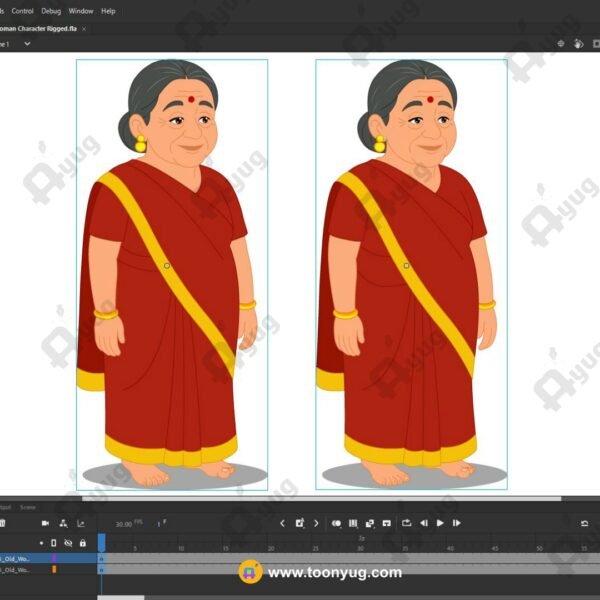Viewport: 600px width, 600px height.
Task: Hide all layers with the eye icon
Action: pyautogui.click(x=68, y=543)
